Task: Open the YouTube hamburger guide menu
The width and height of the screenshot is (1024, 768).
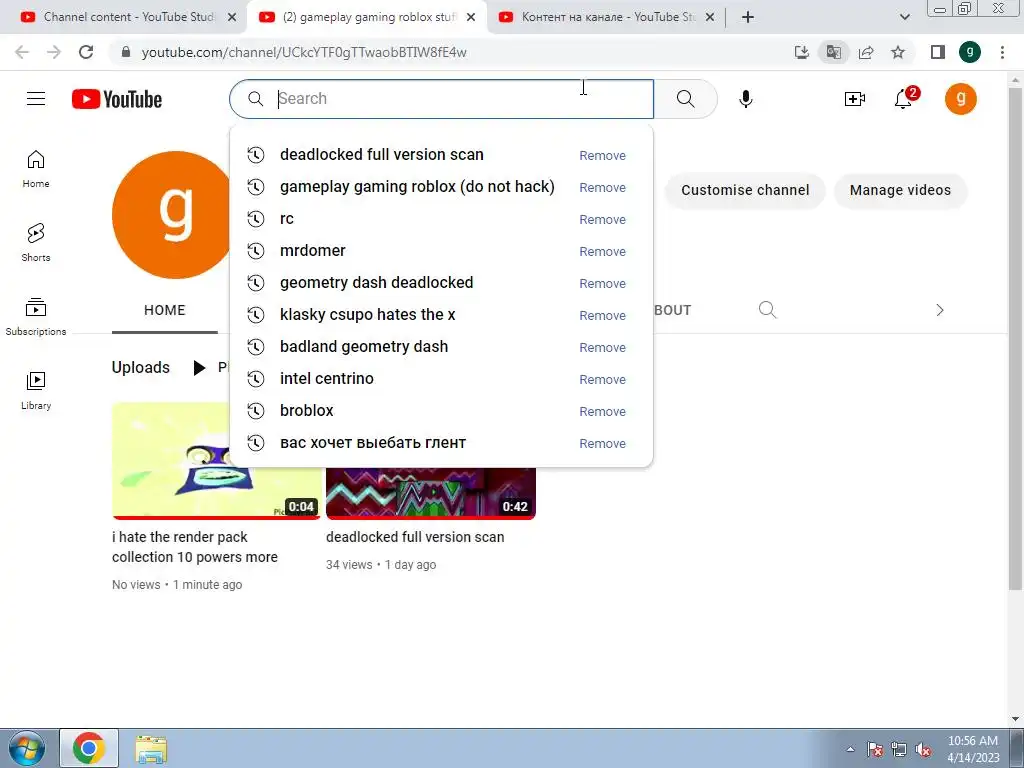Action: [36, 99]
